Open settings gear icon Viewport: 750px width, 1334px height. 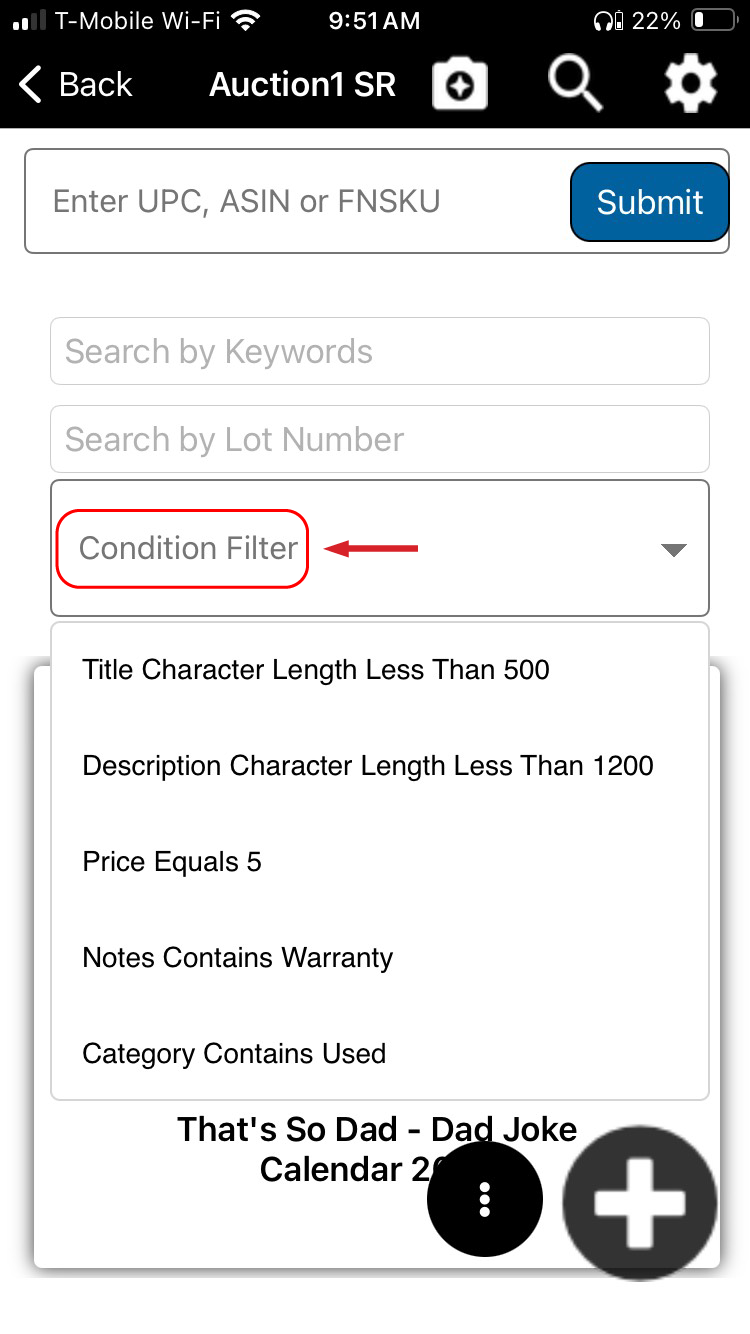click(691, 84)
